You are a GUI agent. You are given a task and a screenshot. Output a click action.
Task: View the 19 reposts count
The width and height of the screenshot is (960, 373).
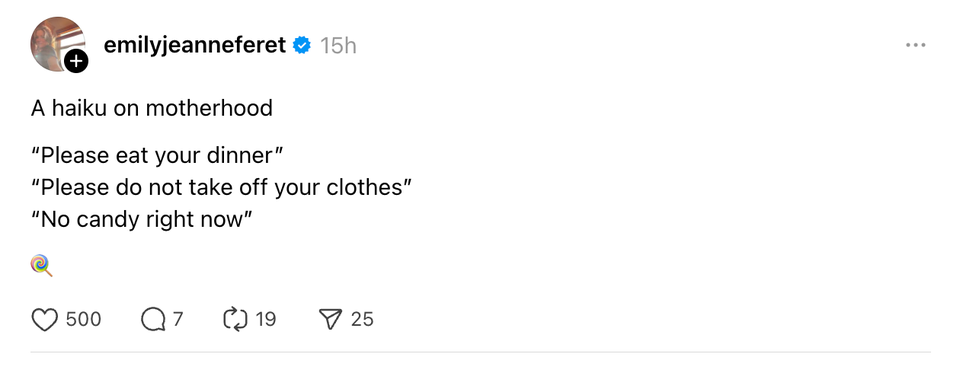coord(265,320)
